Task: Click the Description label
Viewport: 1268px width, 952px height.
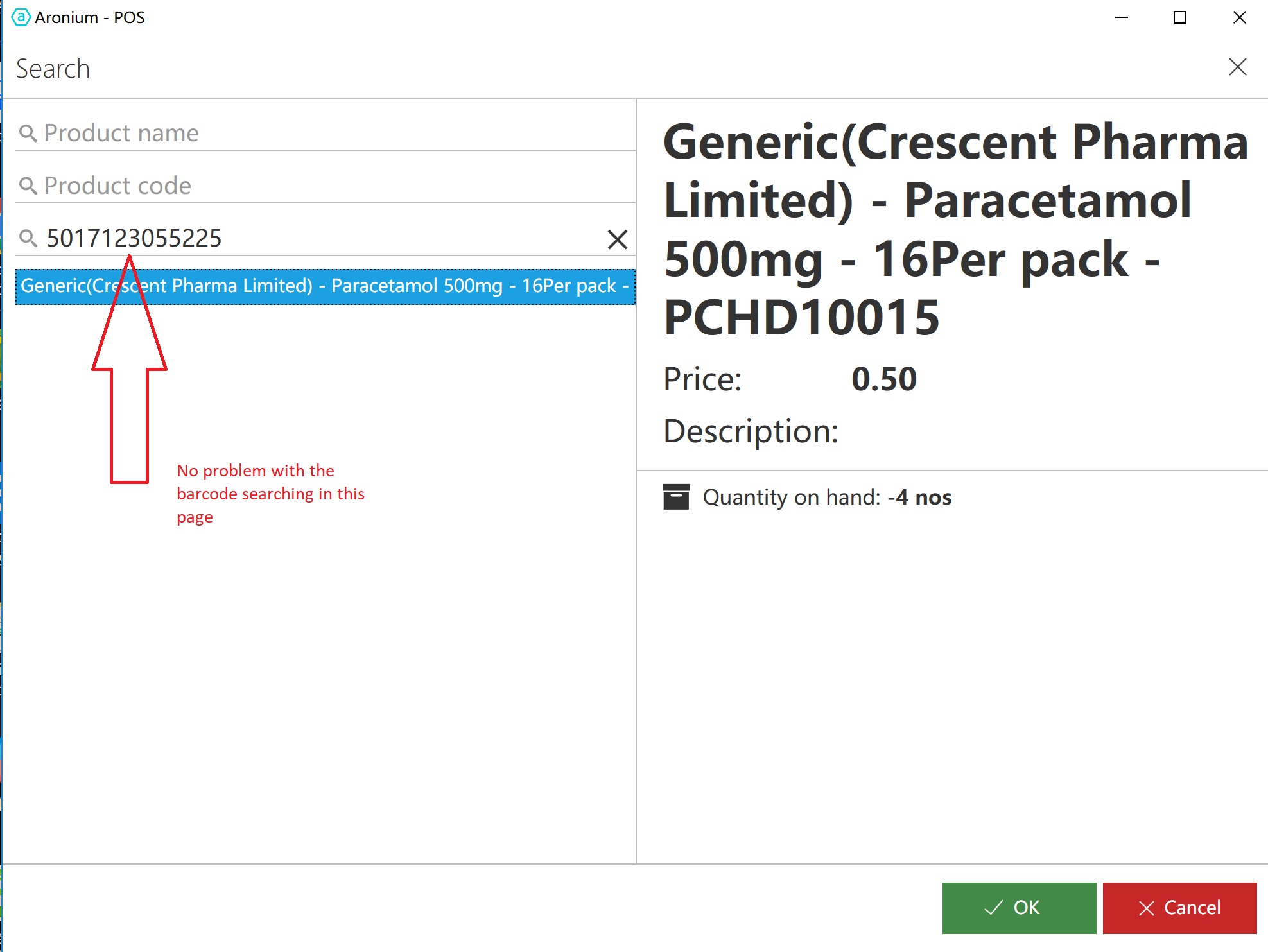Action: coord(751,431)
